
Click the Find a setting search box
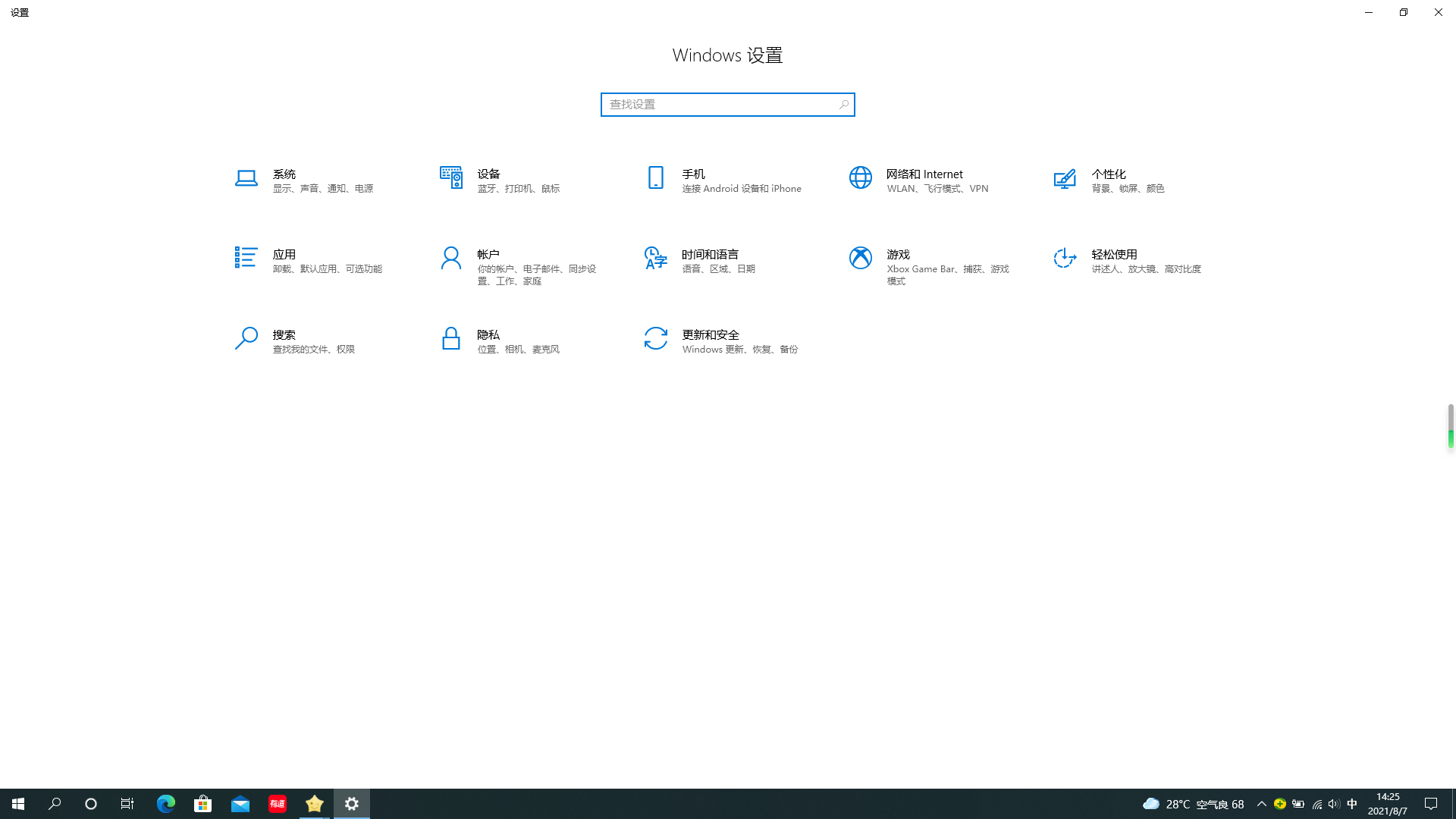[x=719, y=105]
